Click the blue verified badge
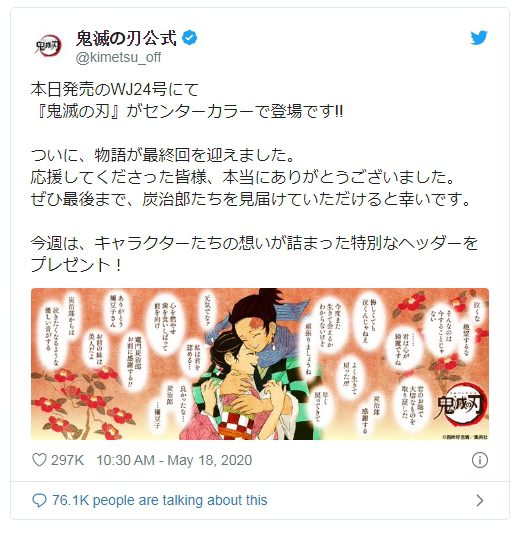The width and height of the screenshot is (516, 534). pyautogui.click(x=189, y=37)
